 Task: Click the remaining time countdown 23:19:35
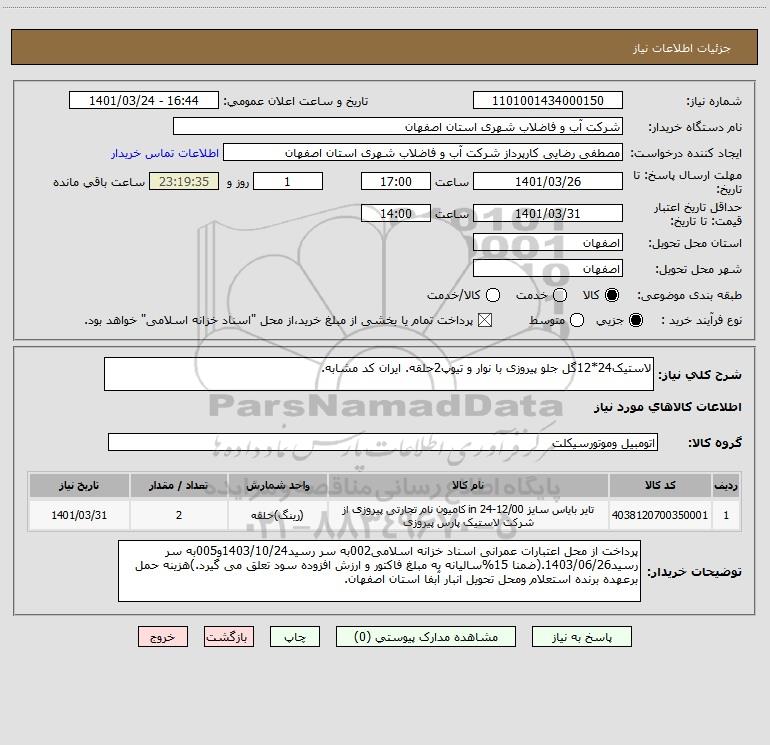pos(184,181)
